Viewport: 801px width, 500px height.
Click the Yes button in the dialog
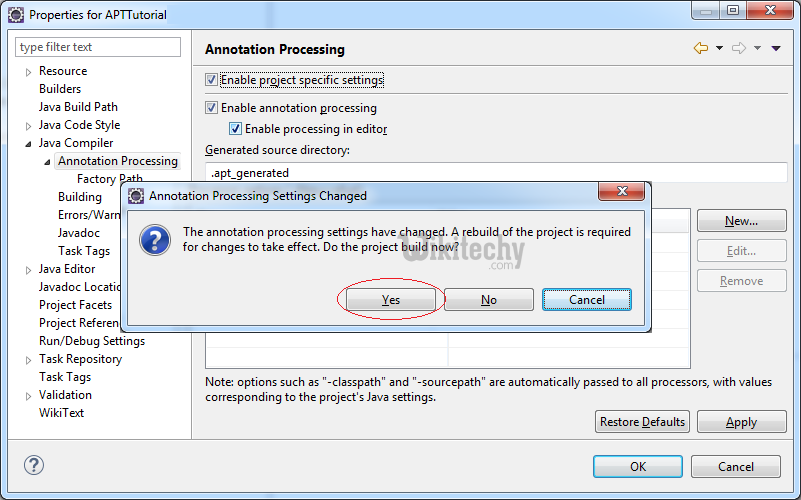[x=390, y=299]
